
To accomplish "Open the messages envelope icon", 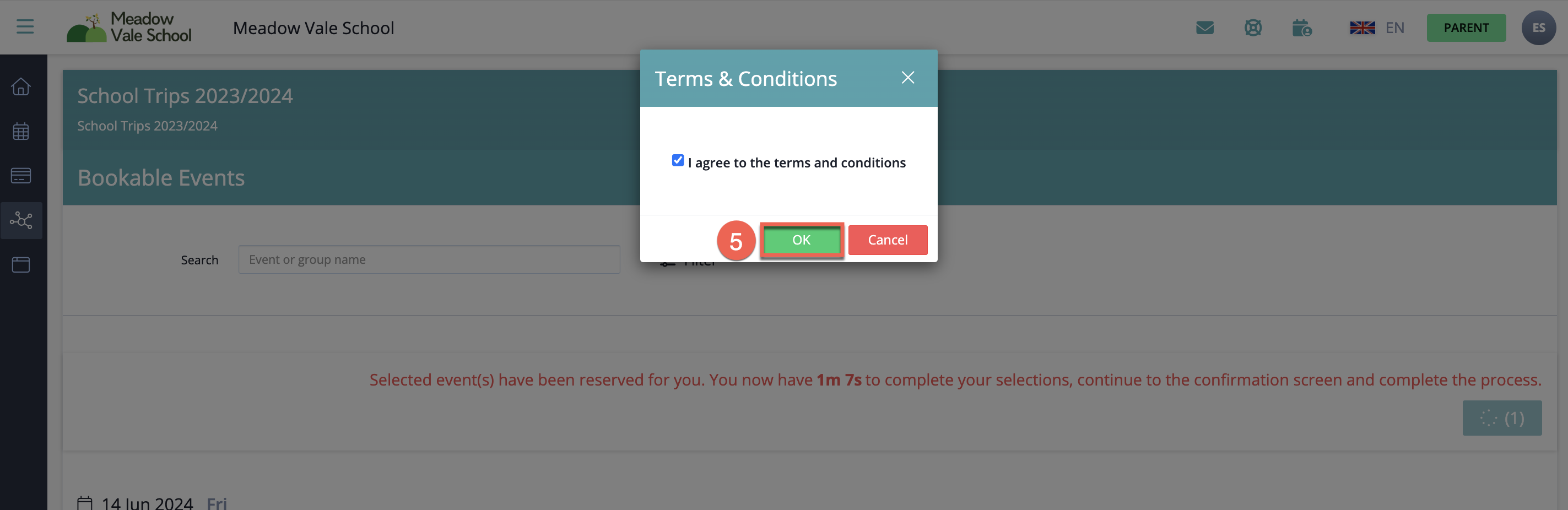I will [1204, 28].
